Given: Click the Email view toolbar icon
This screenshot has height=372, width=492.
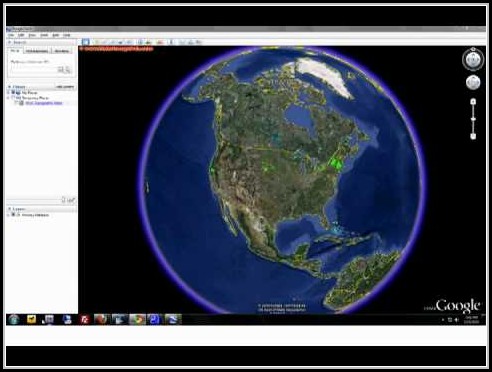Looking at the screenshot, I should coord(183,42).
